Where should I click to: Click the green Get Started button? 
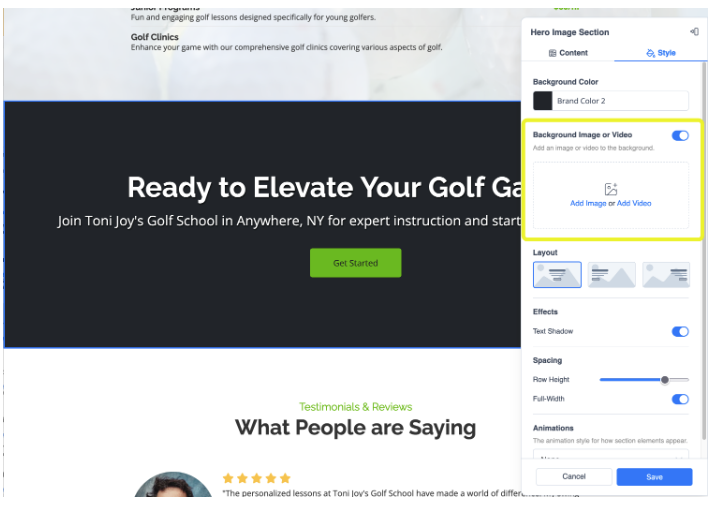(356, 263)
